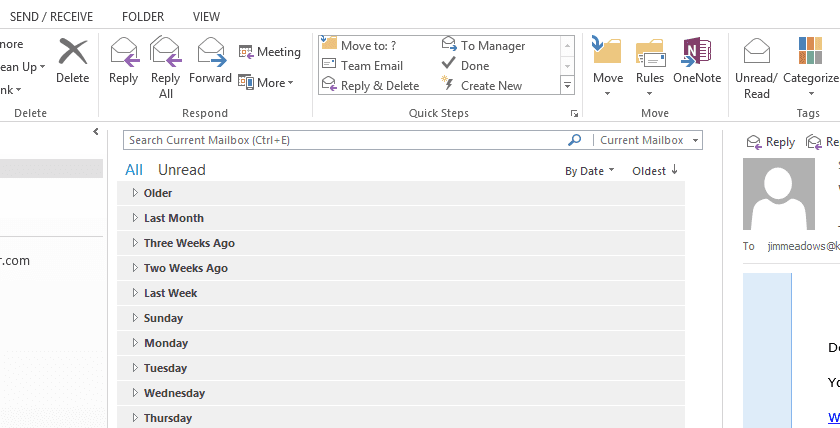Run the Team Email quick step

(x=371, y=66)
